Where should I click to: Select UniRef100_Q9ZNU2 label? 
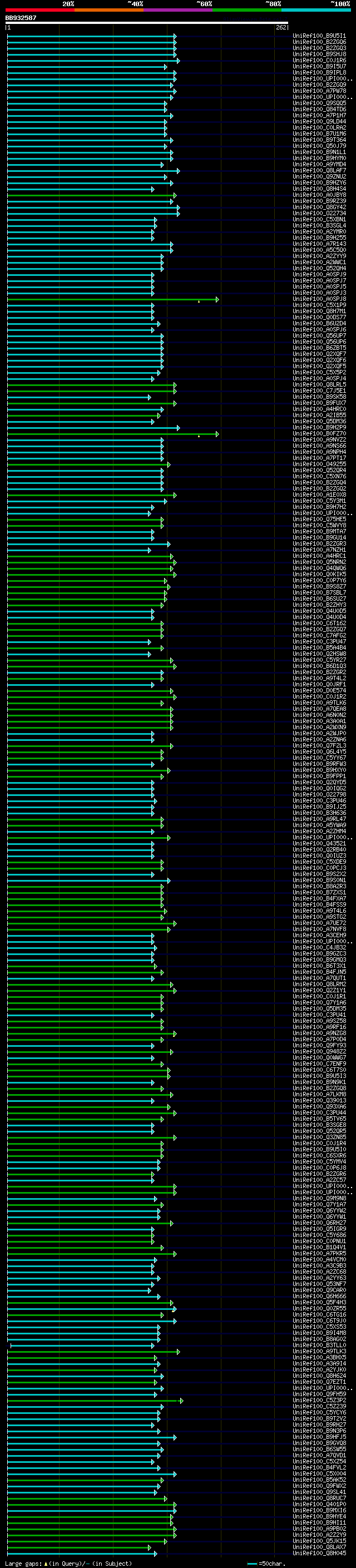[x=319, y=176]
